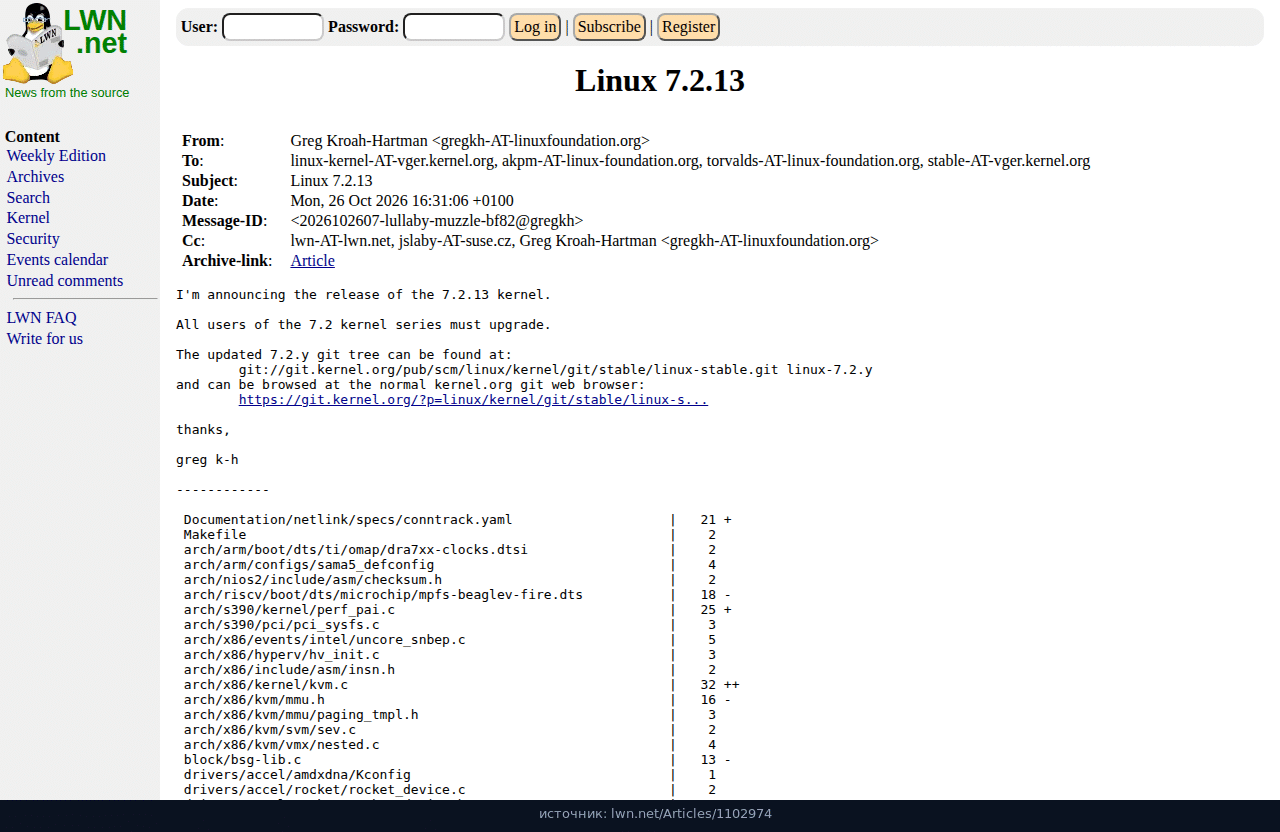The height and width of the screenshot is (832, 1280).
Task: Open the Events calendar link
Action: pyautogui.click(x=57, y=260)
